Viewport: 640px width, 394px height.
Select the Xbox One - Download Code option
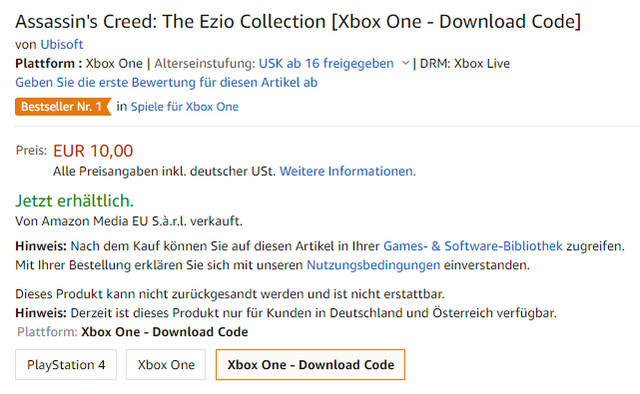[310, 365]
